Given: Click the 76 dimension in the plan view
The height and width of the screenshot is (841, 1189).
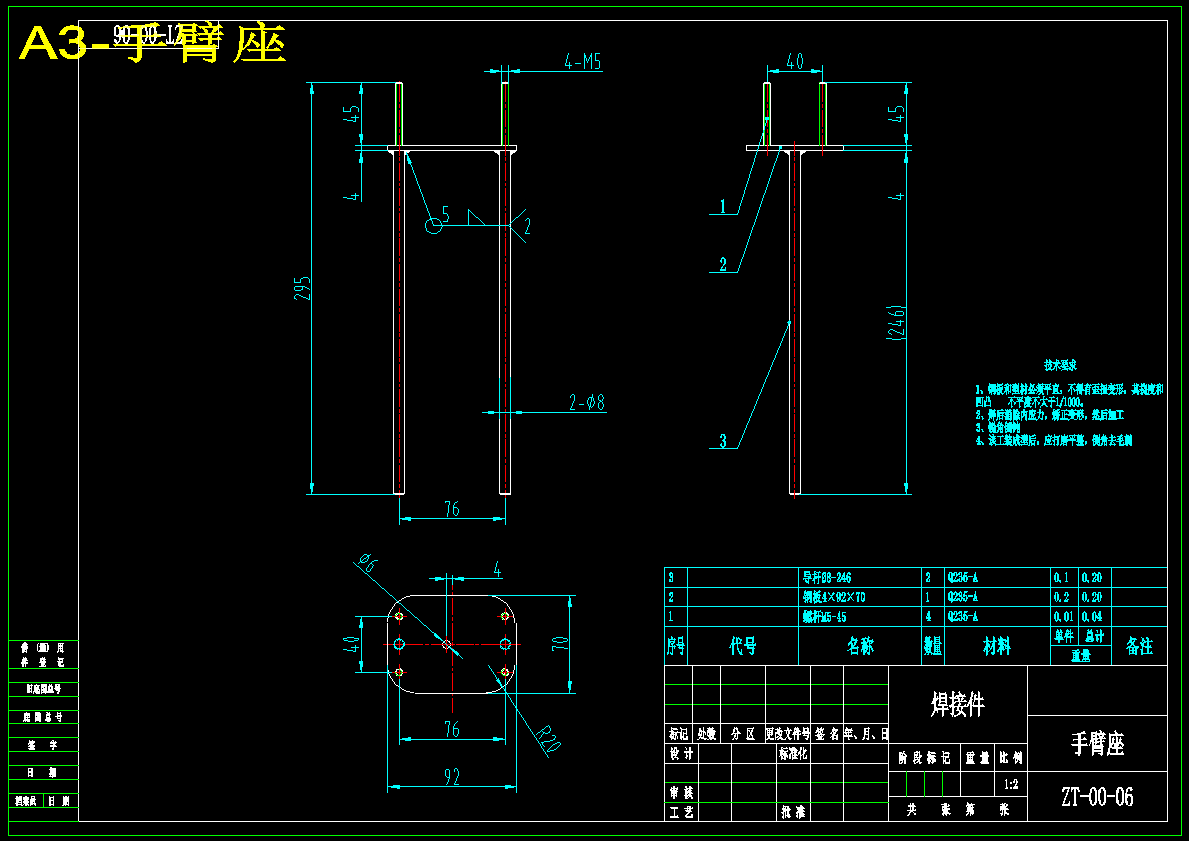Looking at the screenshot, I should point(451,729).
